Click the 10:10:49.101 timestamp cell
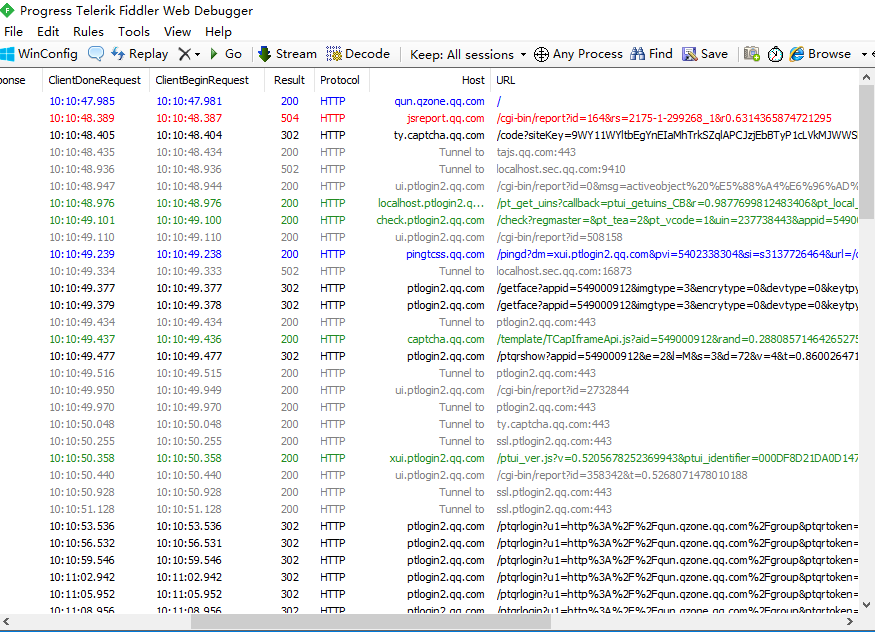Viewport: 875px width, 633px height. pos(82,220)
